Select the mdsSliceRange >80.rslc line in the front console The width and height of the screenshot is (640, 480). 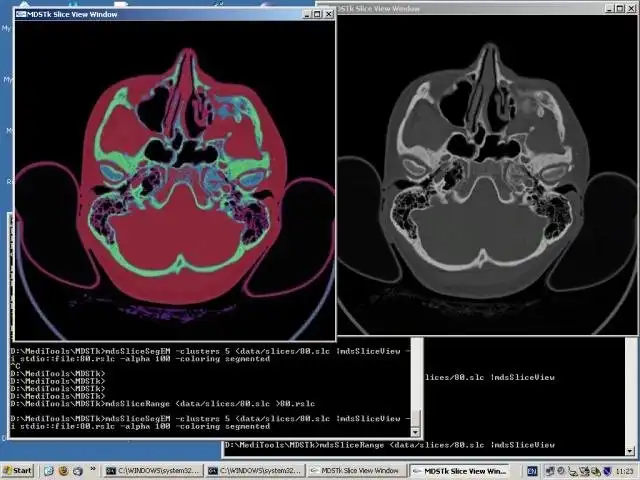point(163,404)
